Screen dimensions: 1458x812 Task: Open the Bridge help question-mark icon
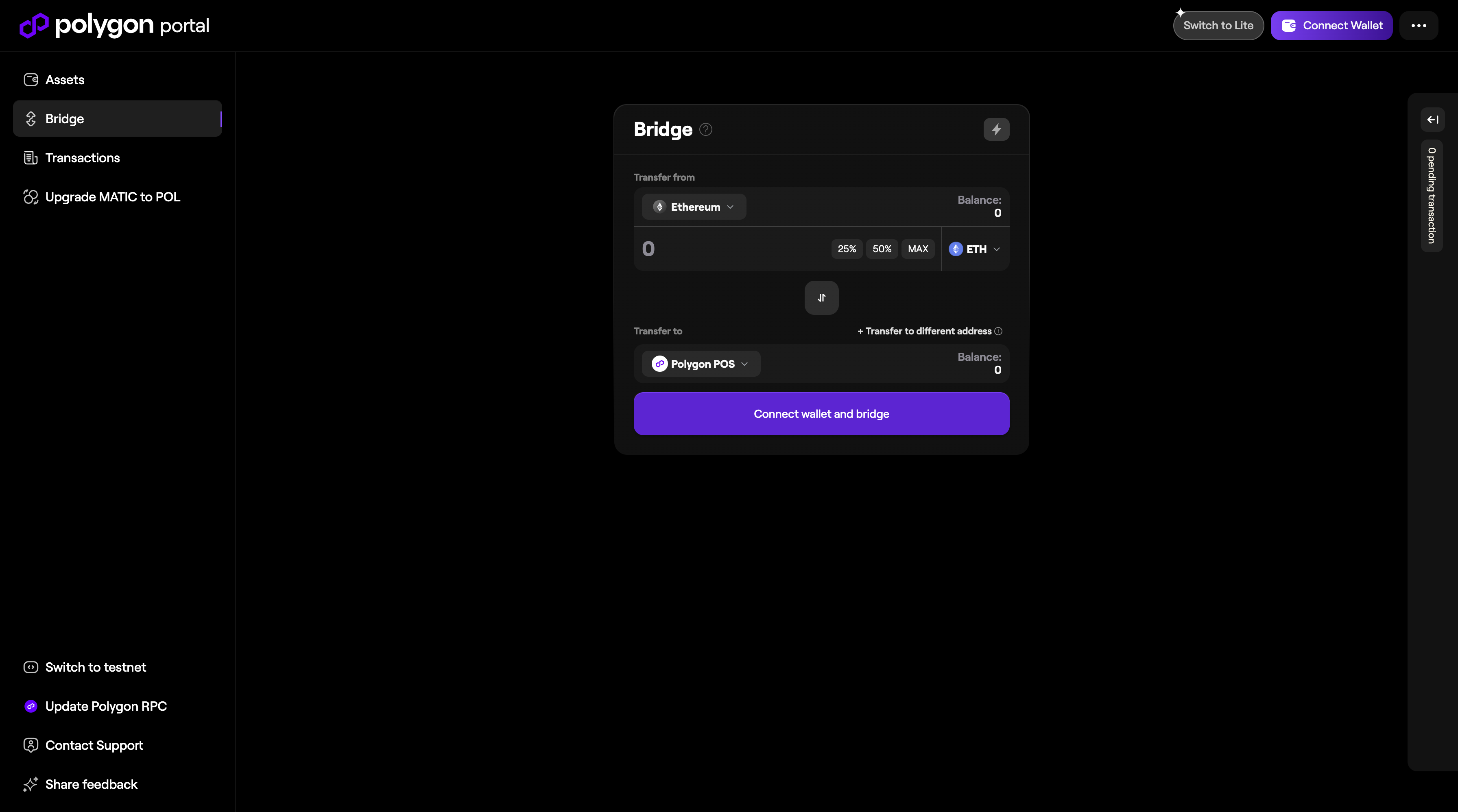(705, 130)
